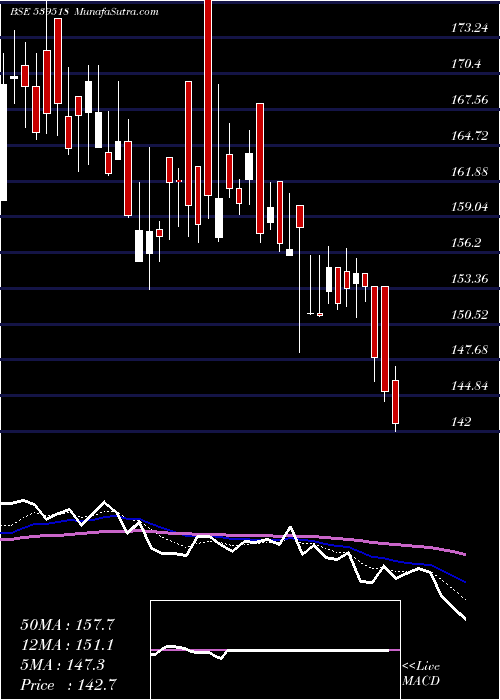The width and height of the screenshot is (500, 700).
Task: Click the 159.04 price axis label
Action: click(x=469, y=207)
